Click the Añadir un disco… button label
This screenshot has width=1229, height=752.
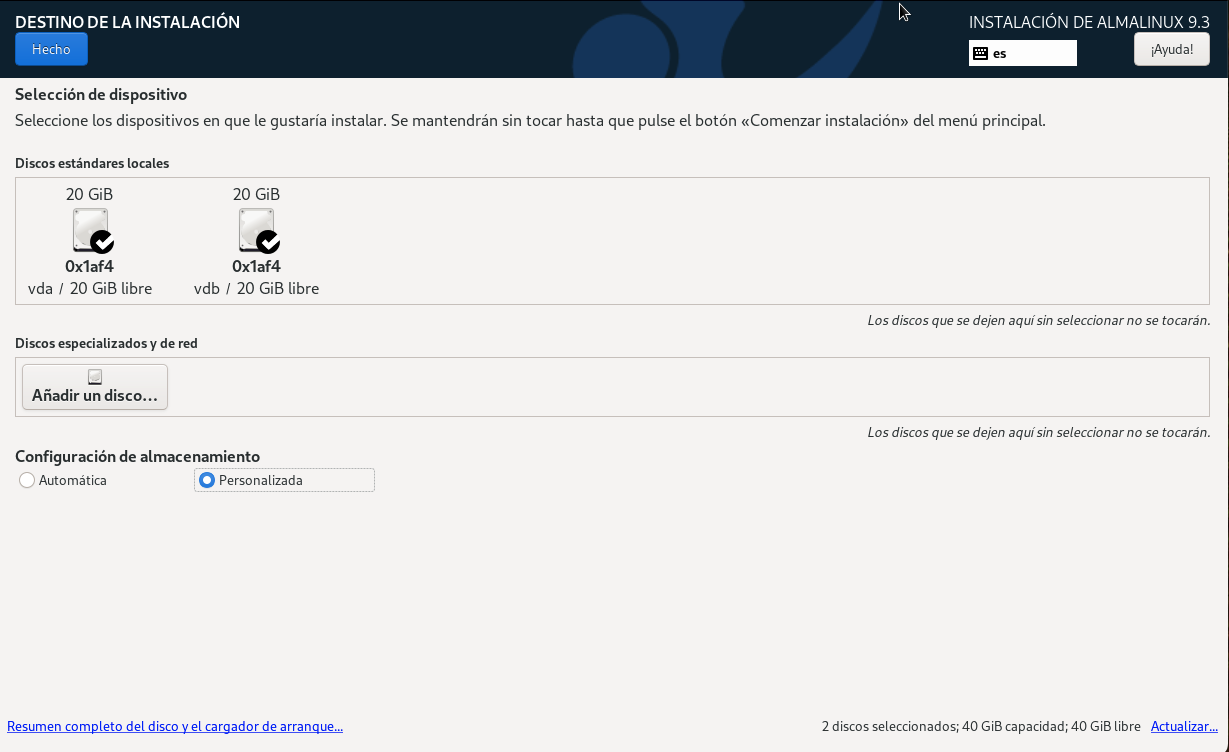pos(95,396)
